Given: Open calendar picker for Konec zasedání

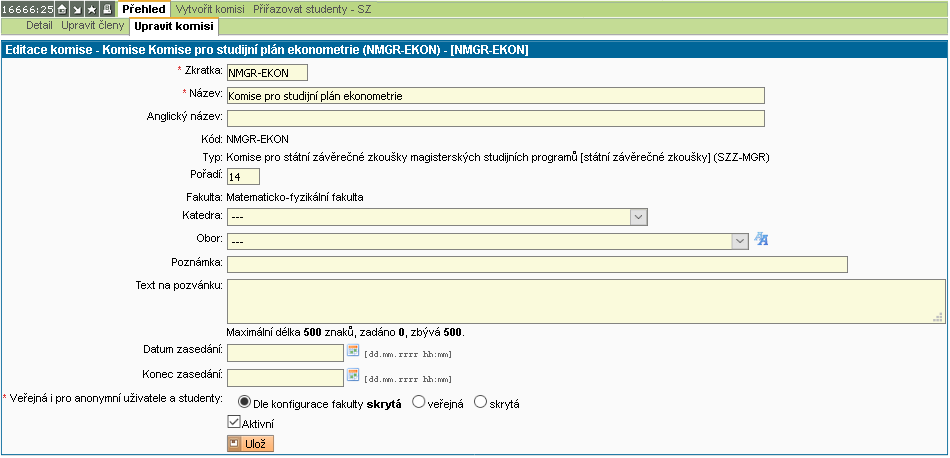Looking at the screenshot, I should pyautogui.click(x=352, y=376).
